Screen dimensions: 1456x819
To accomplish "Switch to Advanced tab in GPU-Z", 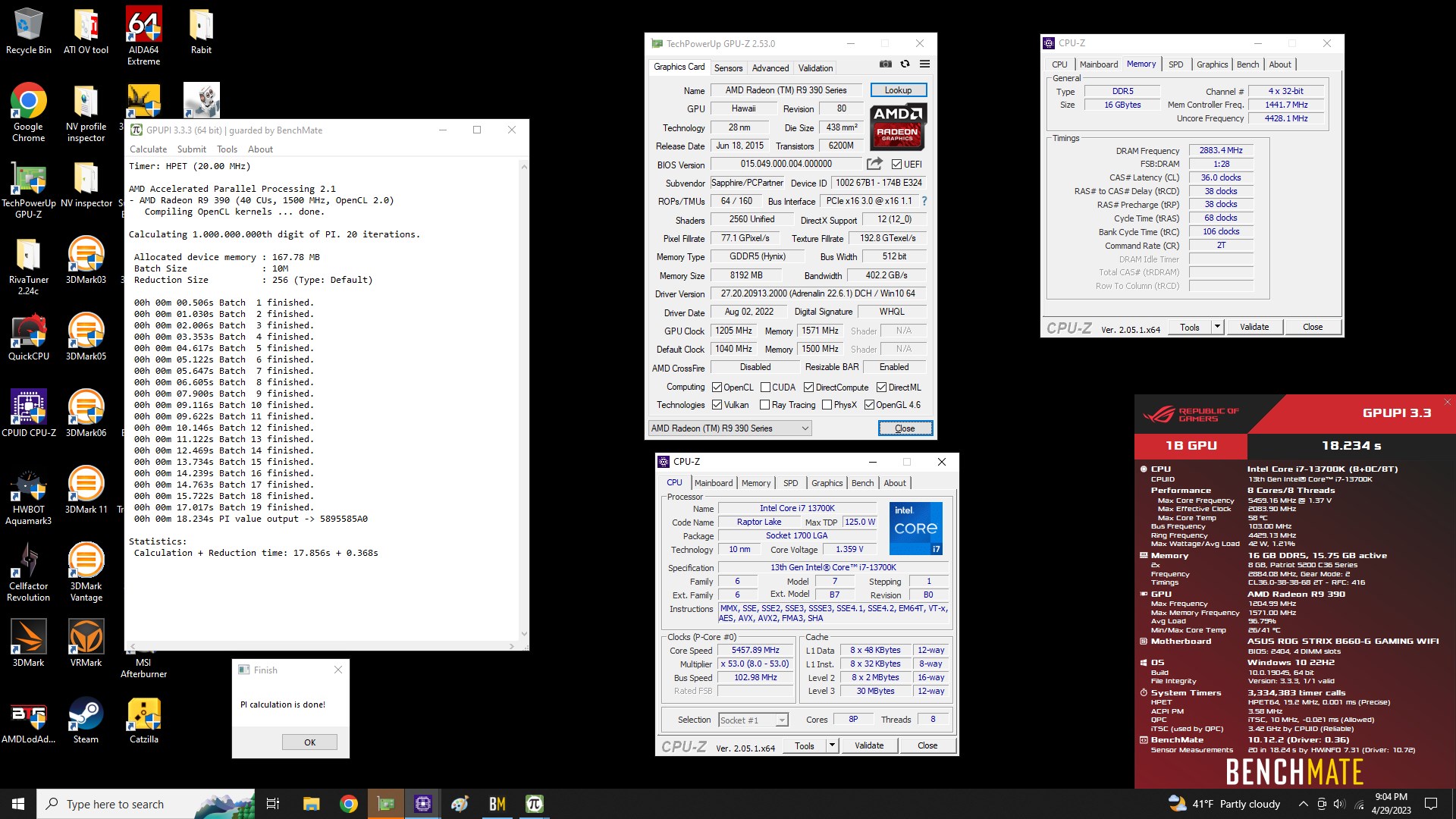I will 770,67.
